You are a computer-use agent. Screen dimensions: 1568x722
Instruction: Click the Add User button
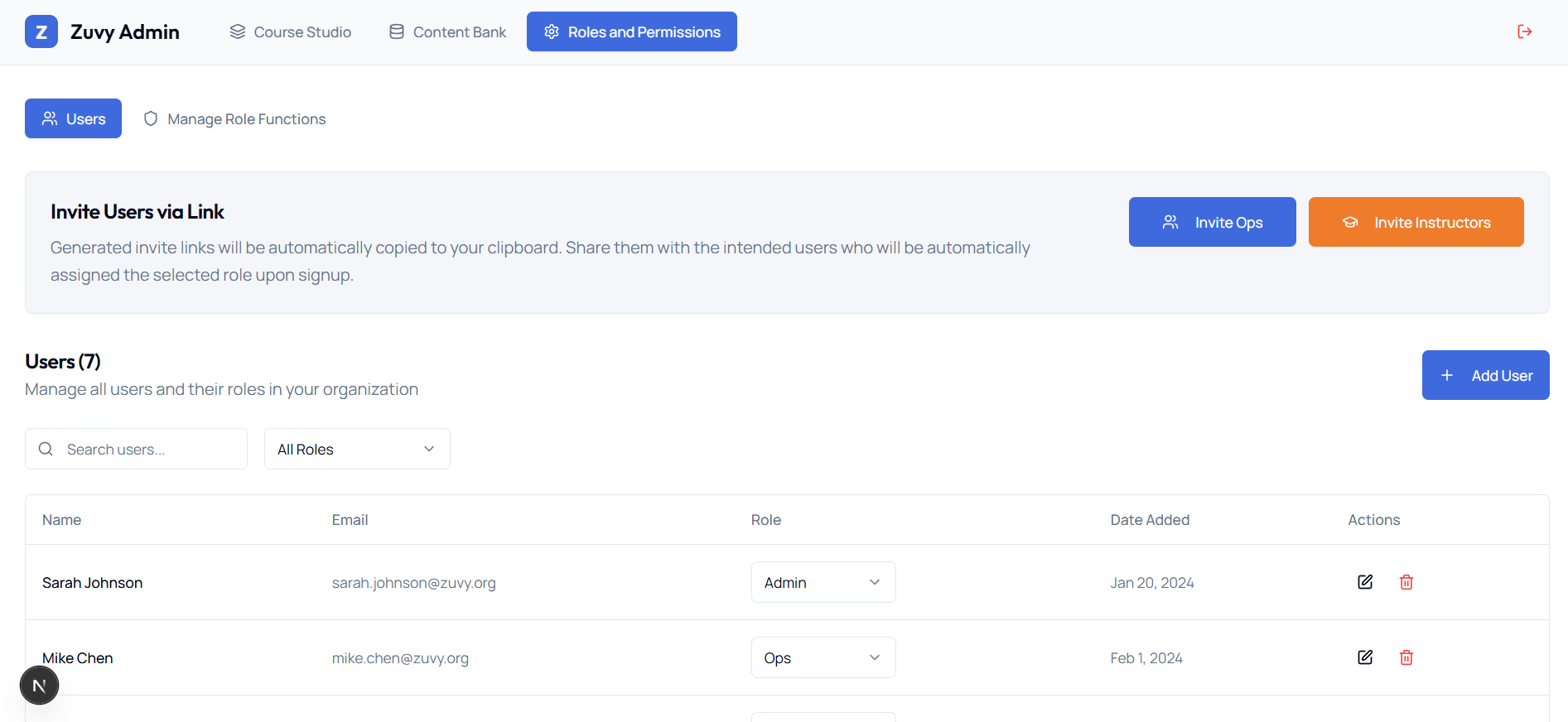coord(1485,375)
